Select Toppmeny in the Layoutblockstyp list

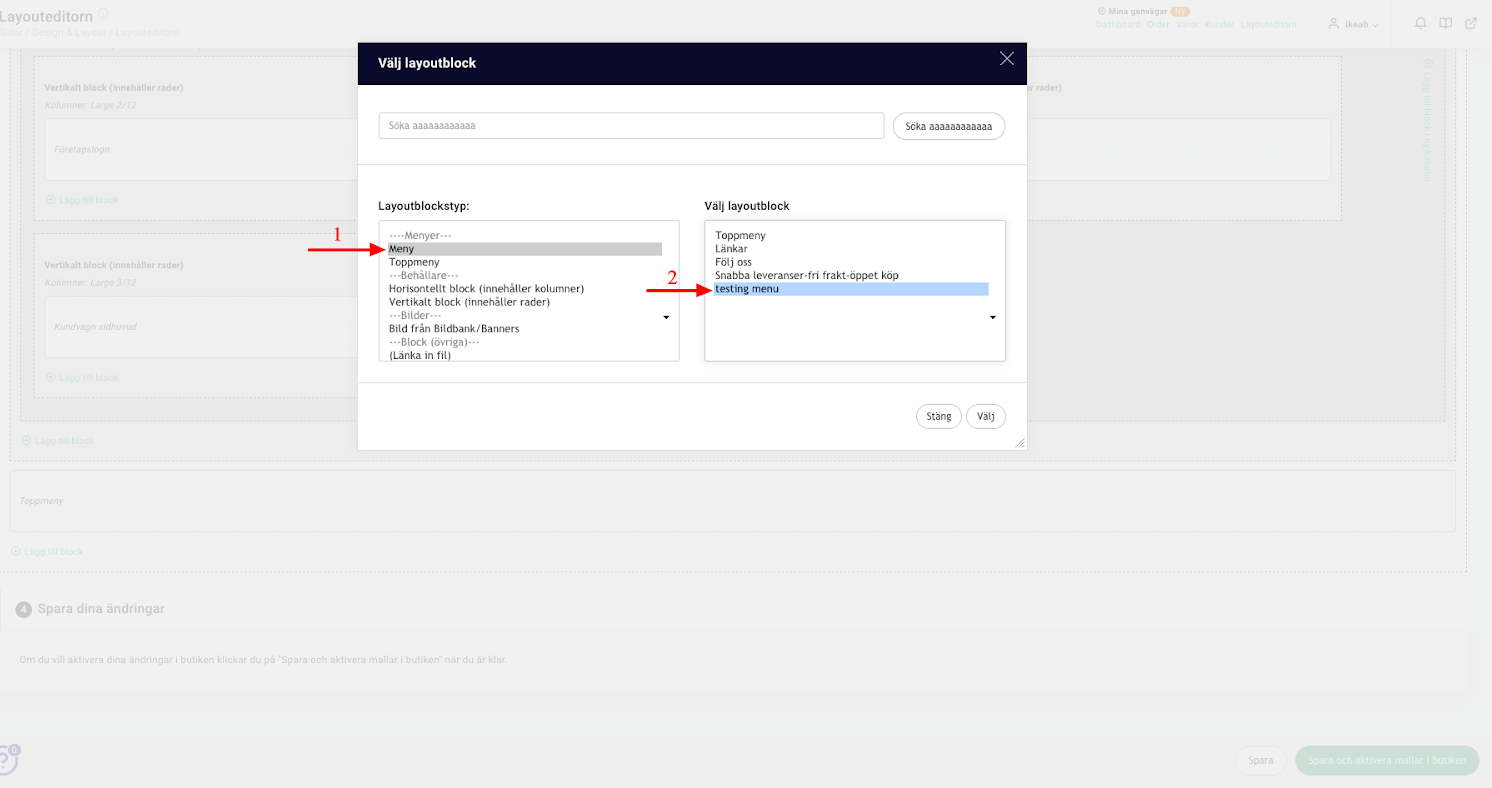(414, 262)
